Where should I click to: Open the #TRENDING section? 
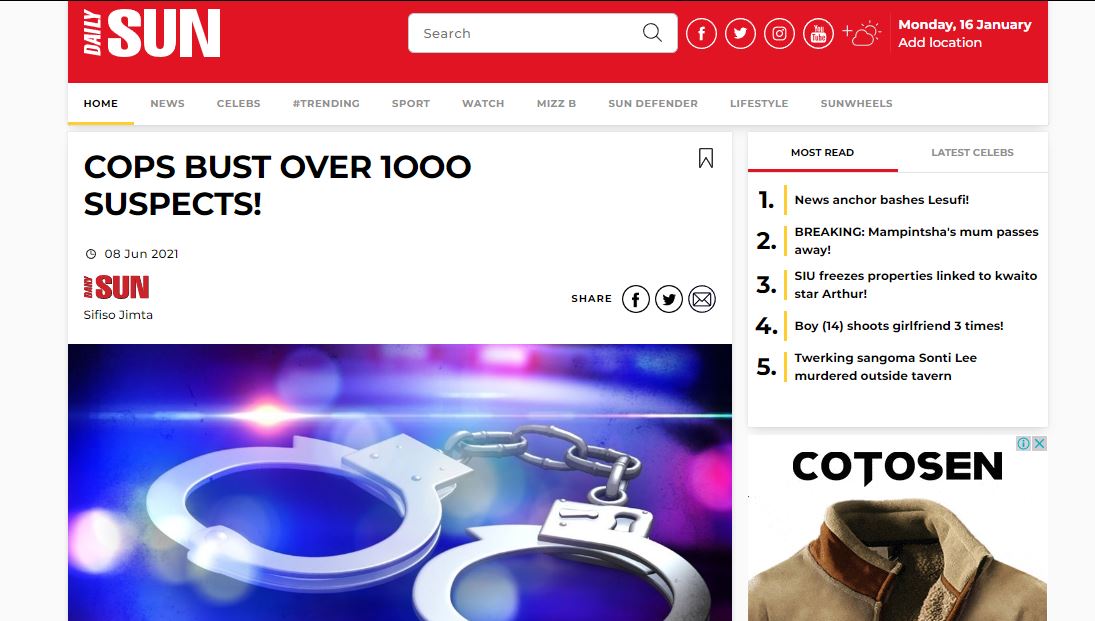click(x=326, y=103)
